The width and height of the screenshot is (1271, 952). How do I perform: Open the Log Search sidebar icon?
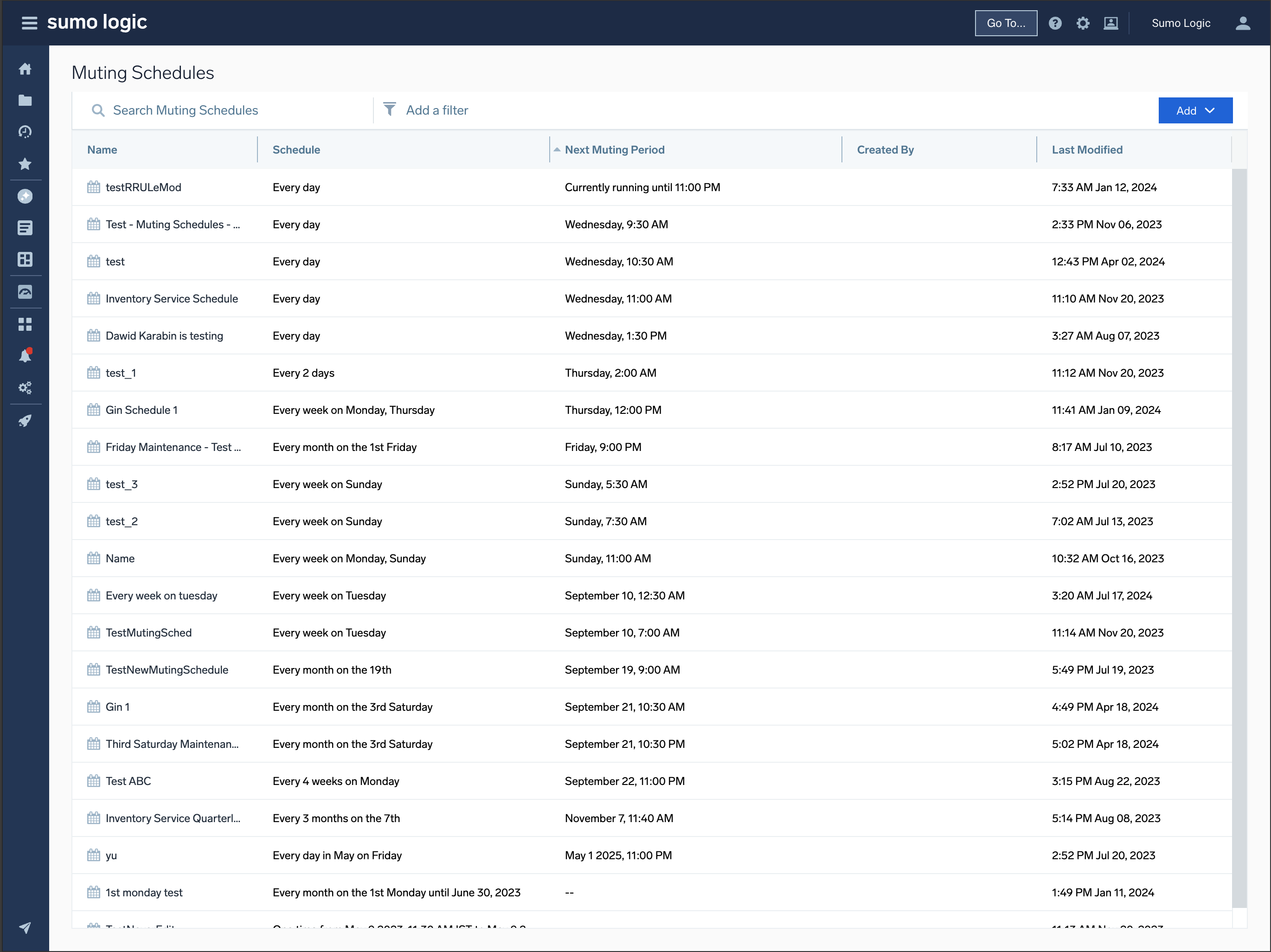[x=26, y=227]
